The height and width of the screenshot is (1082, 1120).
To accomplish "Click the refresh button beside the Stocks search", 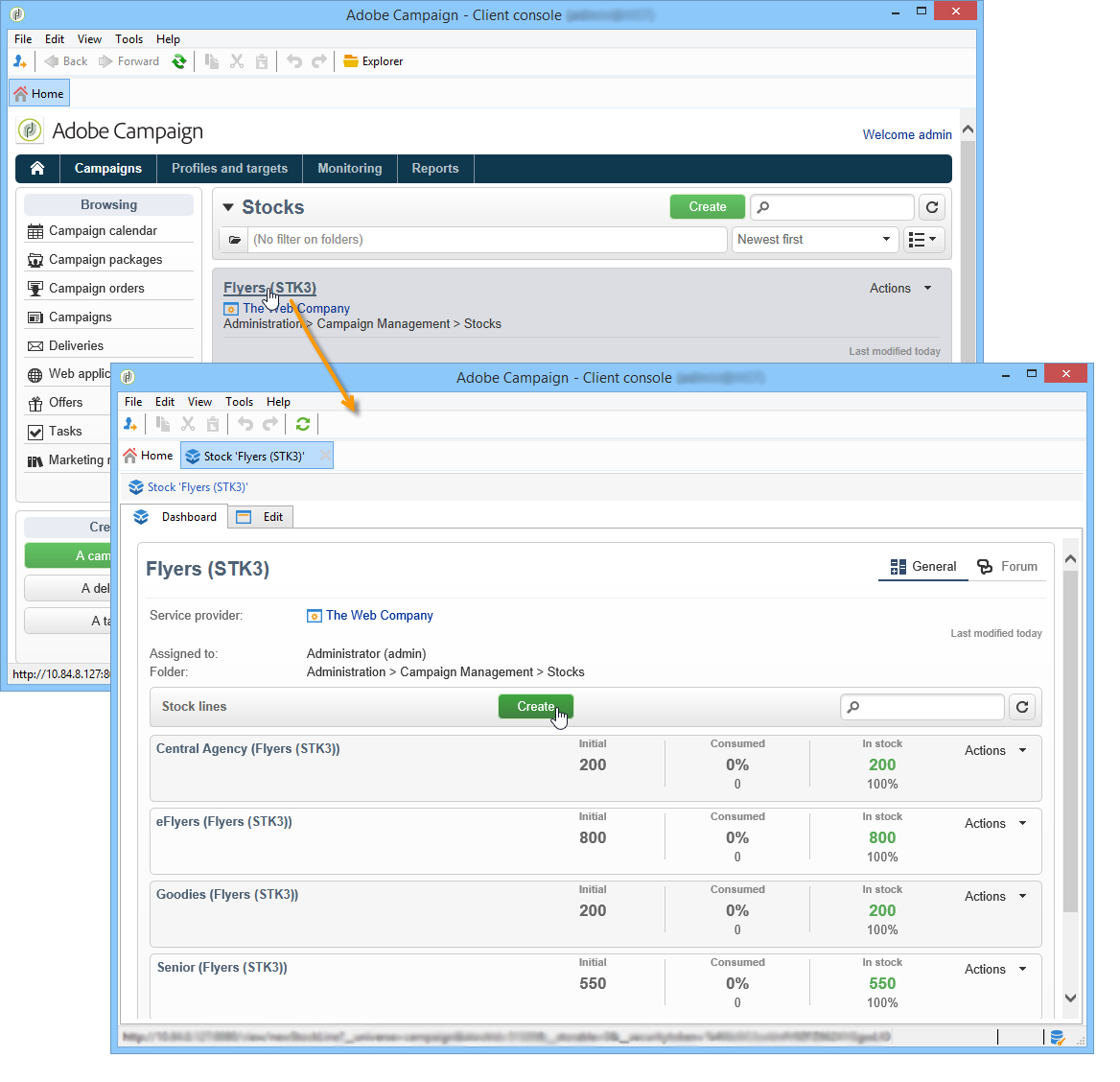I will pyautogui.click(x=932, y=206).
